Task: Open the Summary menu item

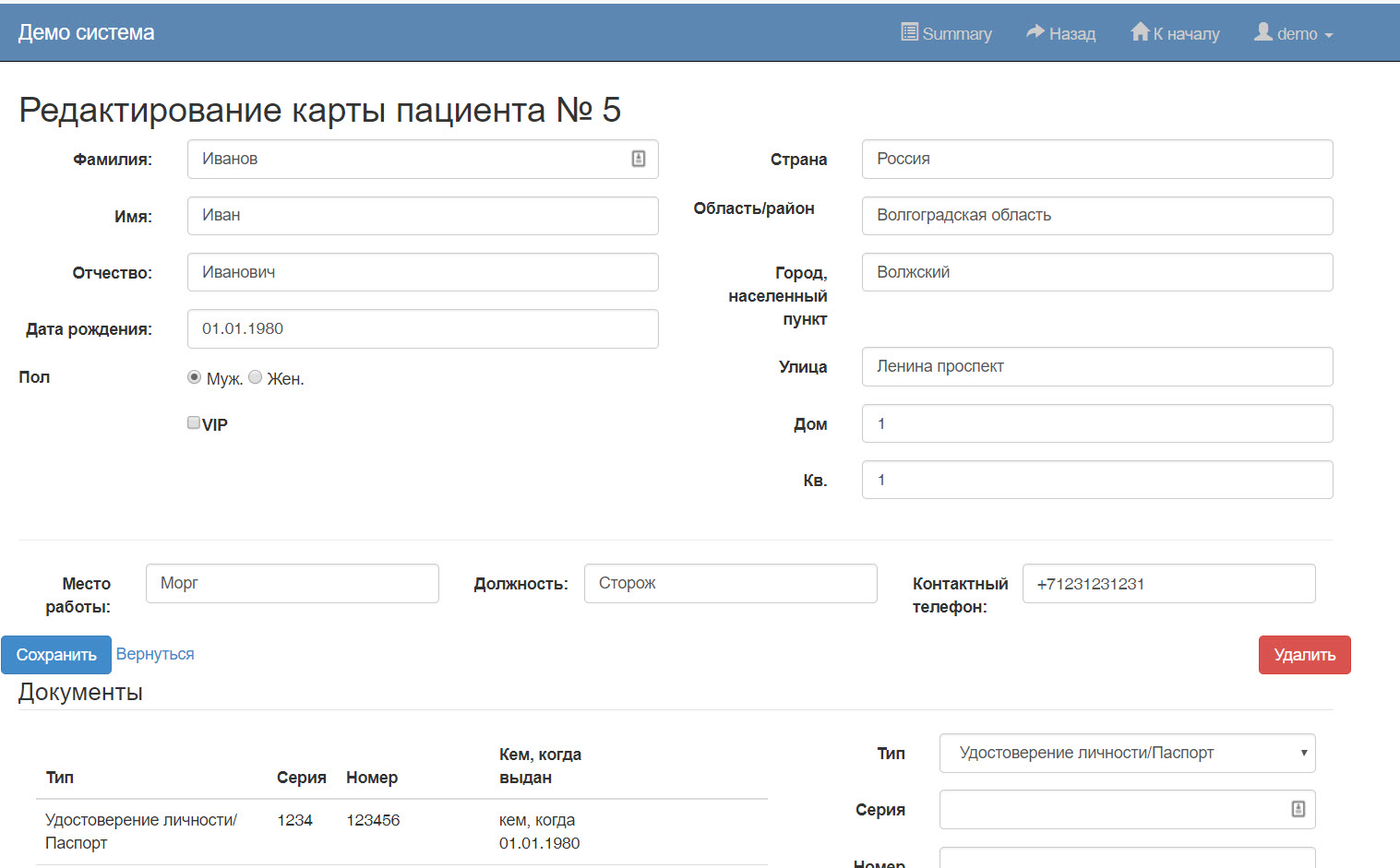Action: click(x=956, y=34)
